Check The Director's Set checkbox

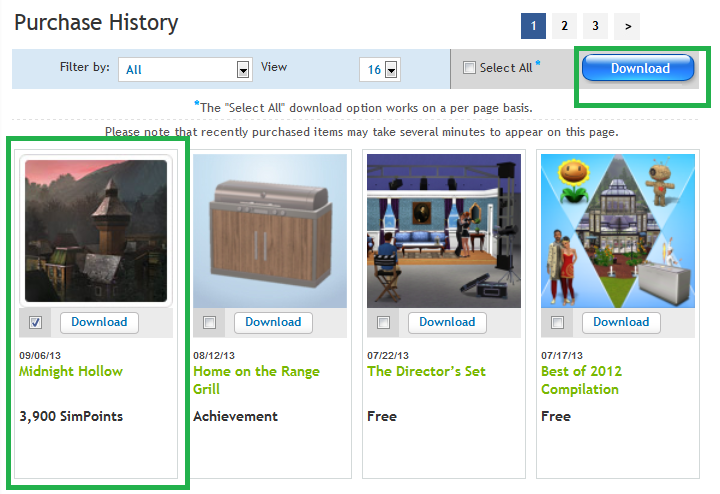[x=383, y=322]
